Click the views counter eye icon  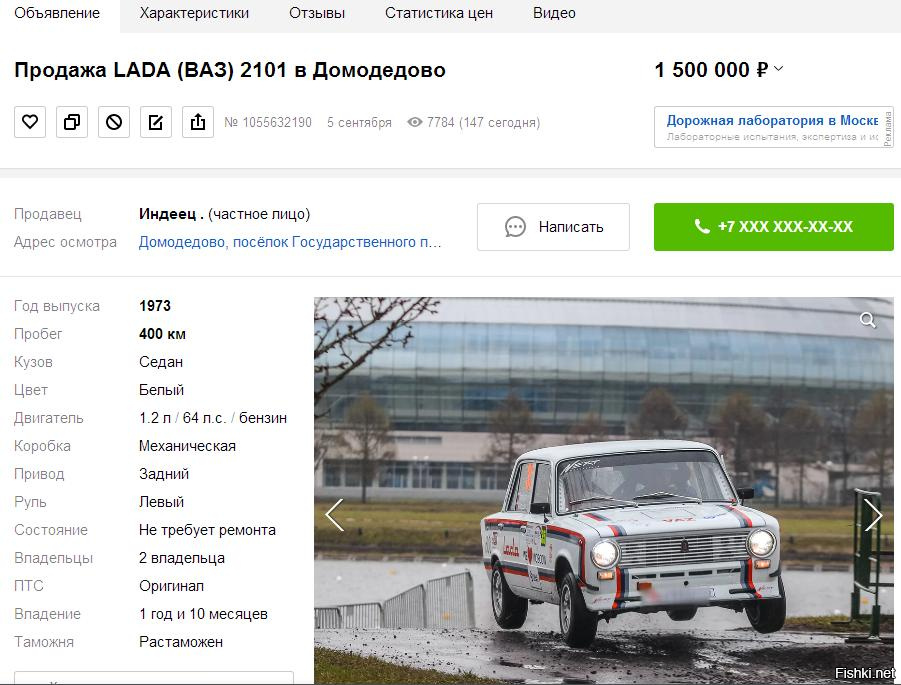pyautogui.click(x=414, y=122)
